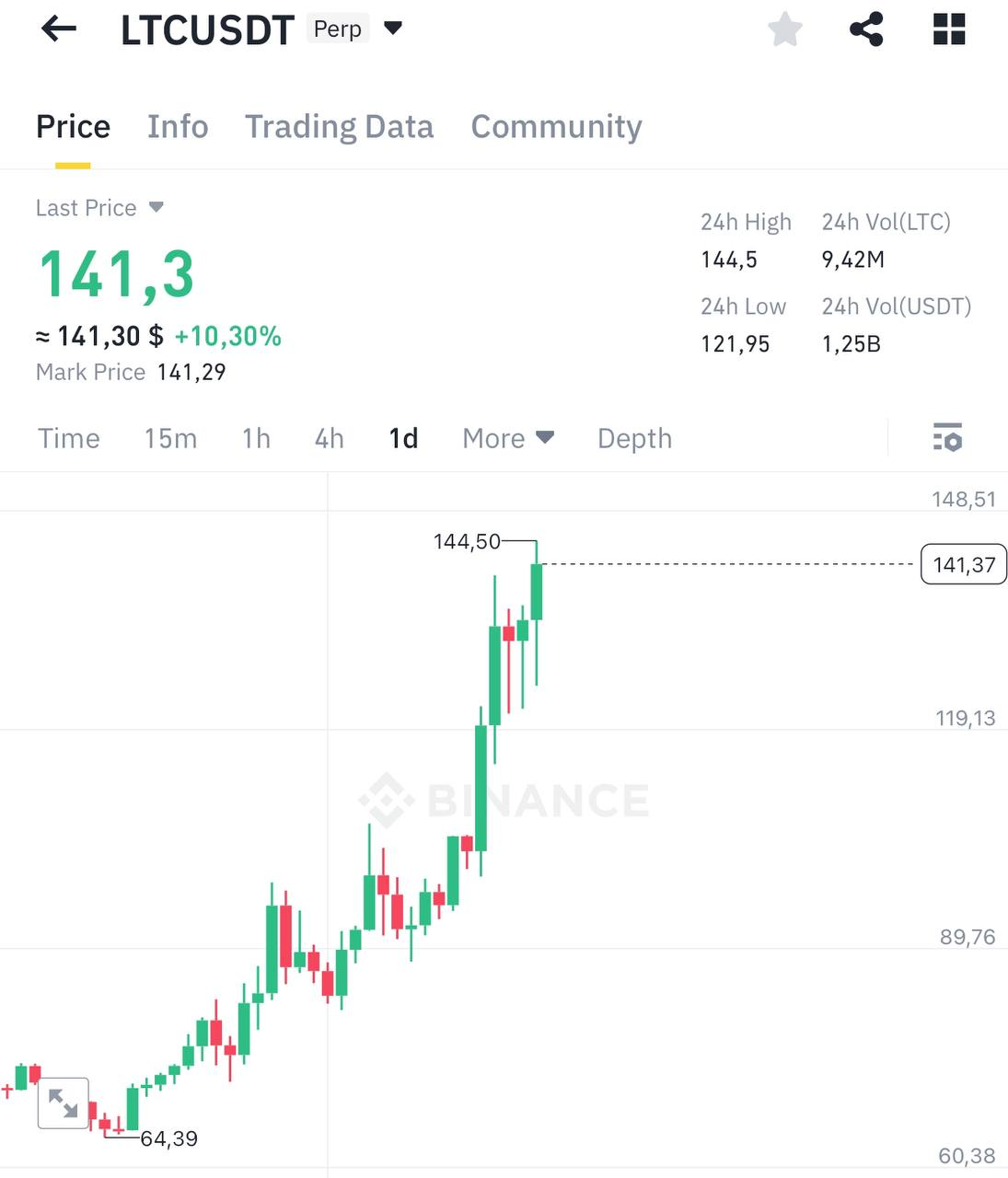The height and width of the screenshot is (1178, 1008).
Task: Select the Time line chart view
Action: point(69,438)
